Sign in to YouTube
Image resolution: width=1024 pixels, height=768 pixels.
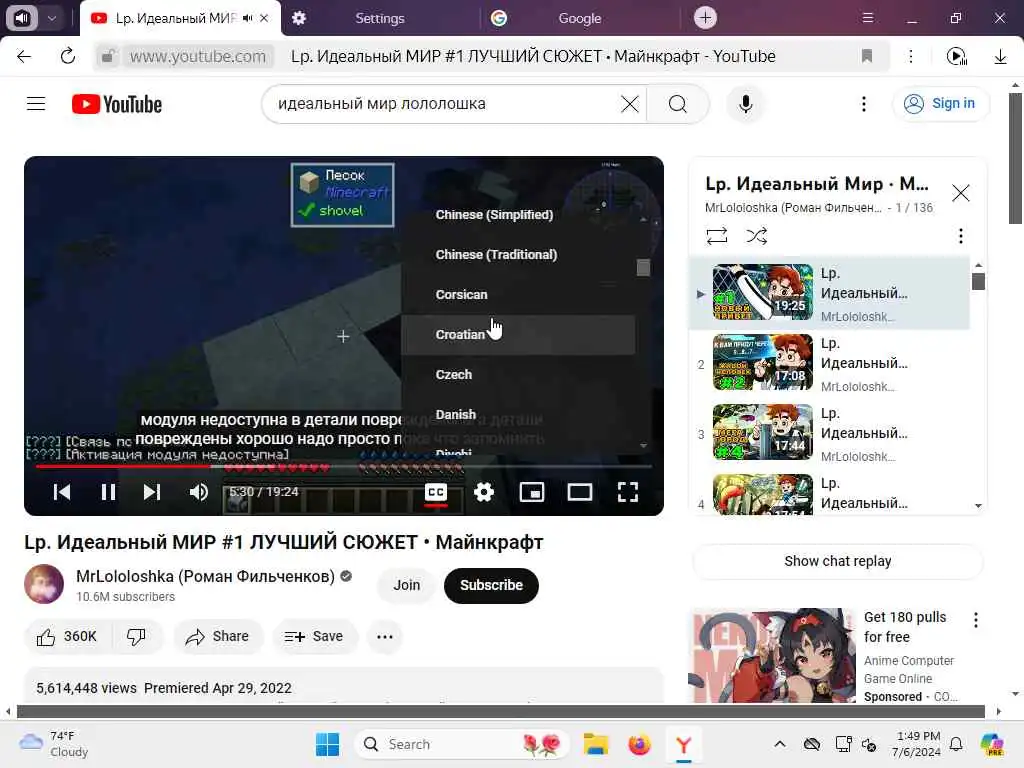coord(940,104)
